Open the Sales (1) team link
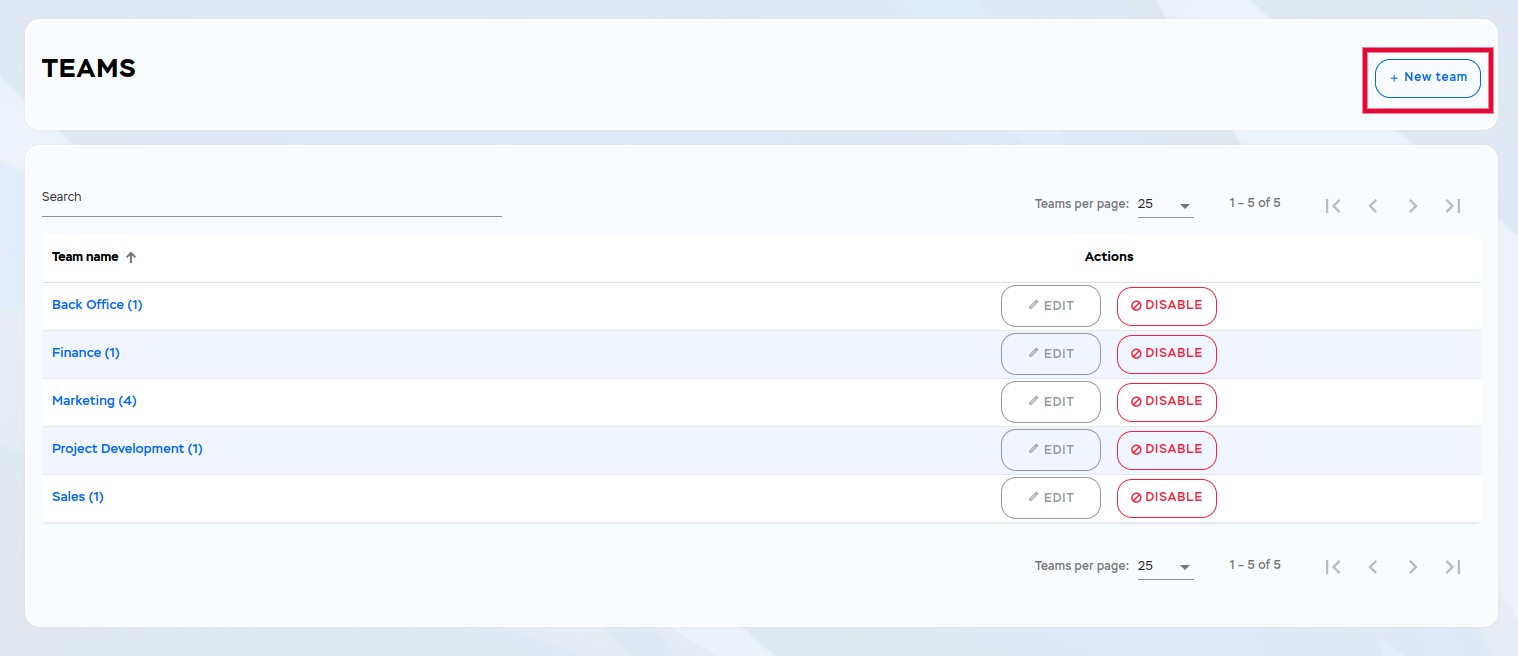 (x=78, y=497)
